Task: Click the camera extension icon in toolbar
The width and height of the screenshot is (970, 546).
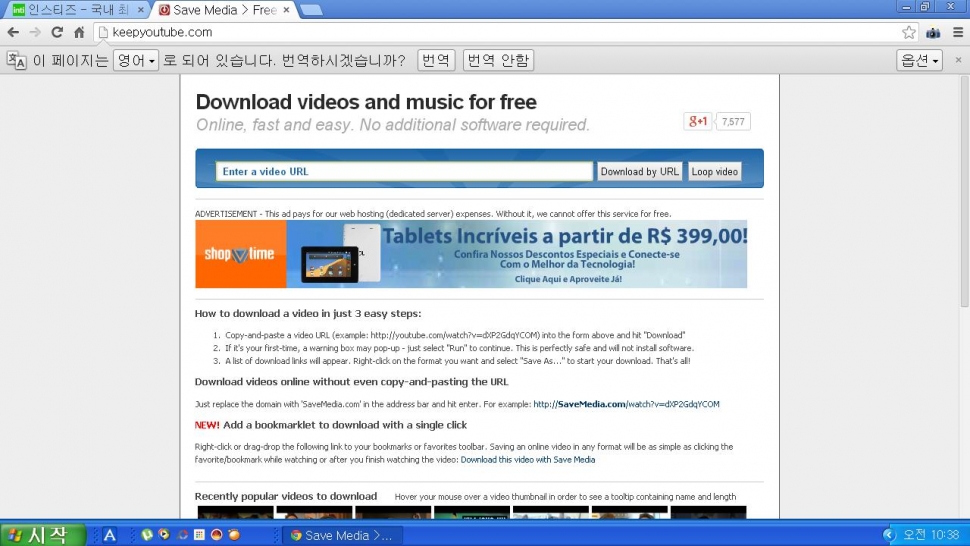Action: [933, 32]
